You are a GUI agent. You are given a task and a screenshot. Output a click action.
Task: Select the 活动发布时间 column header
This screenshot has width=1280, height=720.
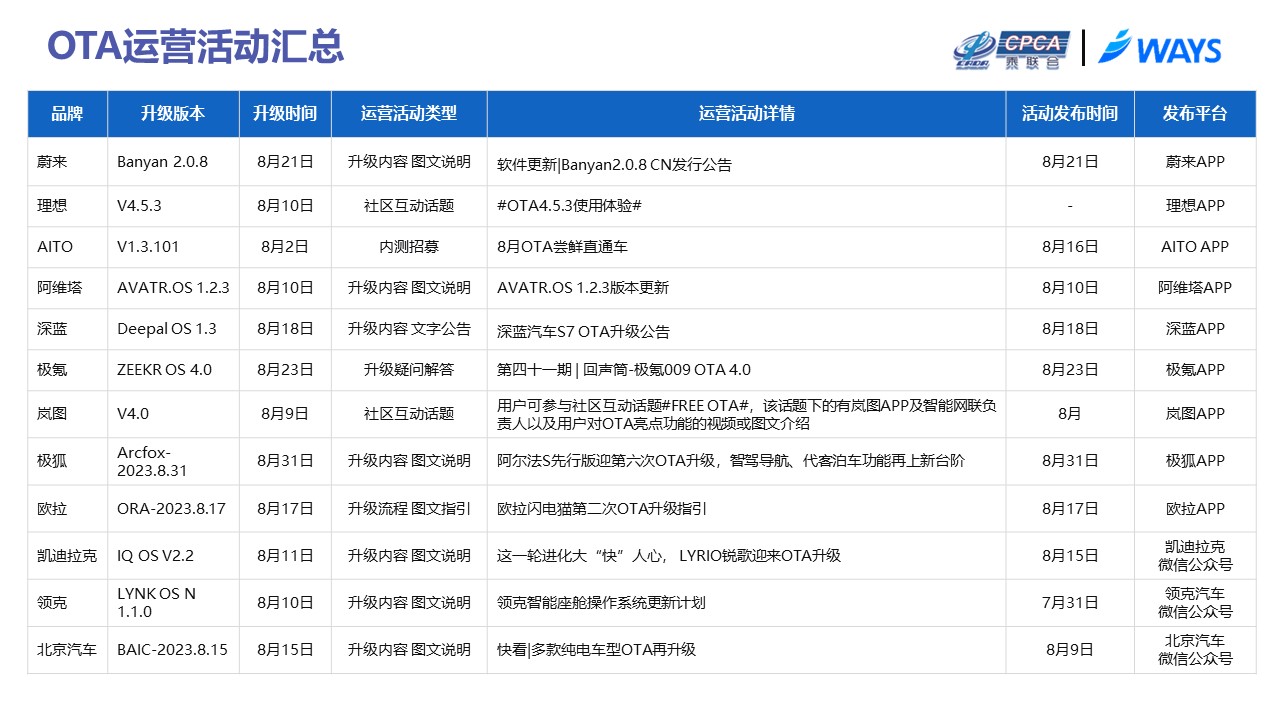click(x=1070, y=114)
